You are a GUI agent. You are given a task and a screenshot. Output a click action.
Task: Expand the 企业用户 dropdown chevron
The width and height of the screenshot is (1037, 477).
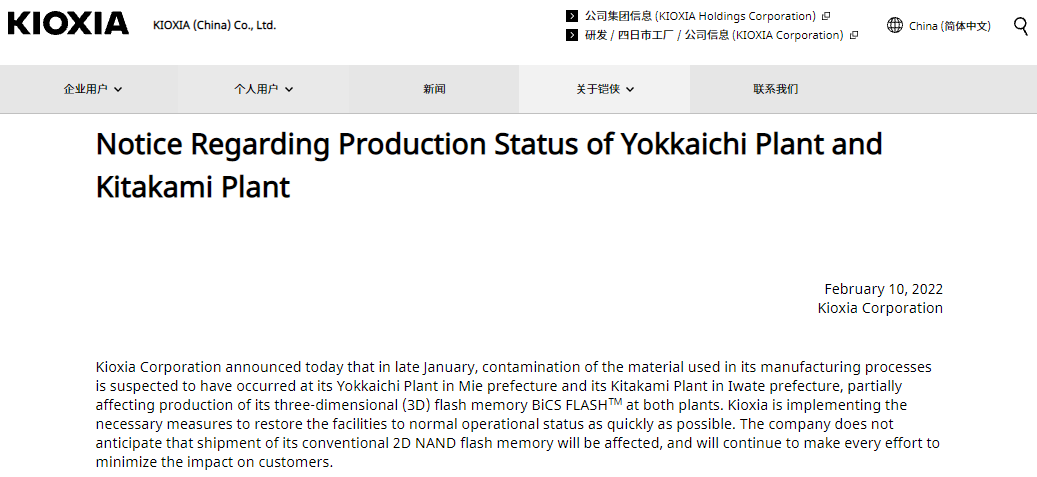click(118, 89)
